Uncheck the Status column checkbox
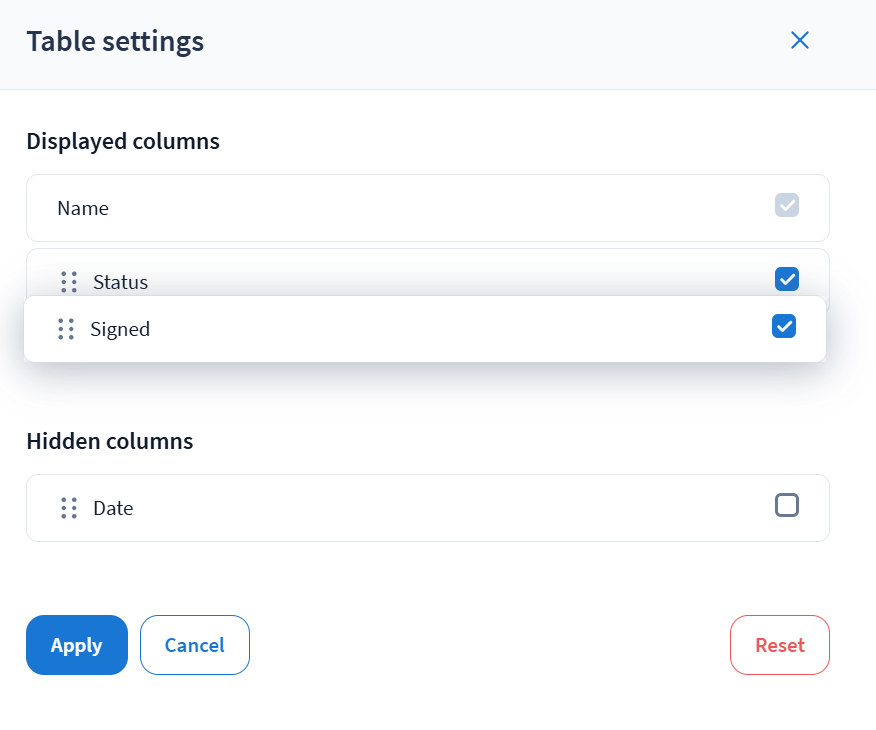 [787, 279]
